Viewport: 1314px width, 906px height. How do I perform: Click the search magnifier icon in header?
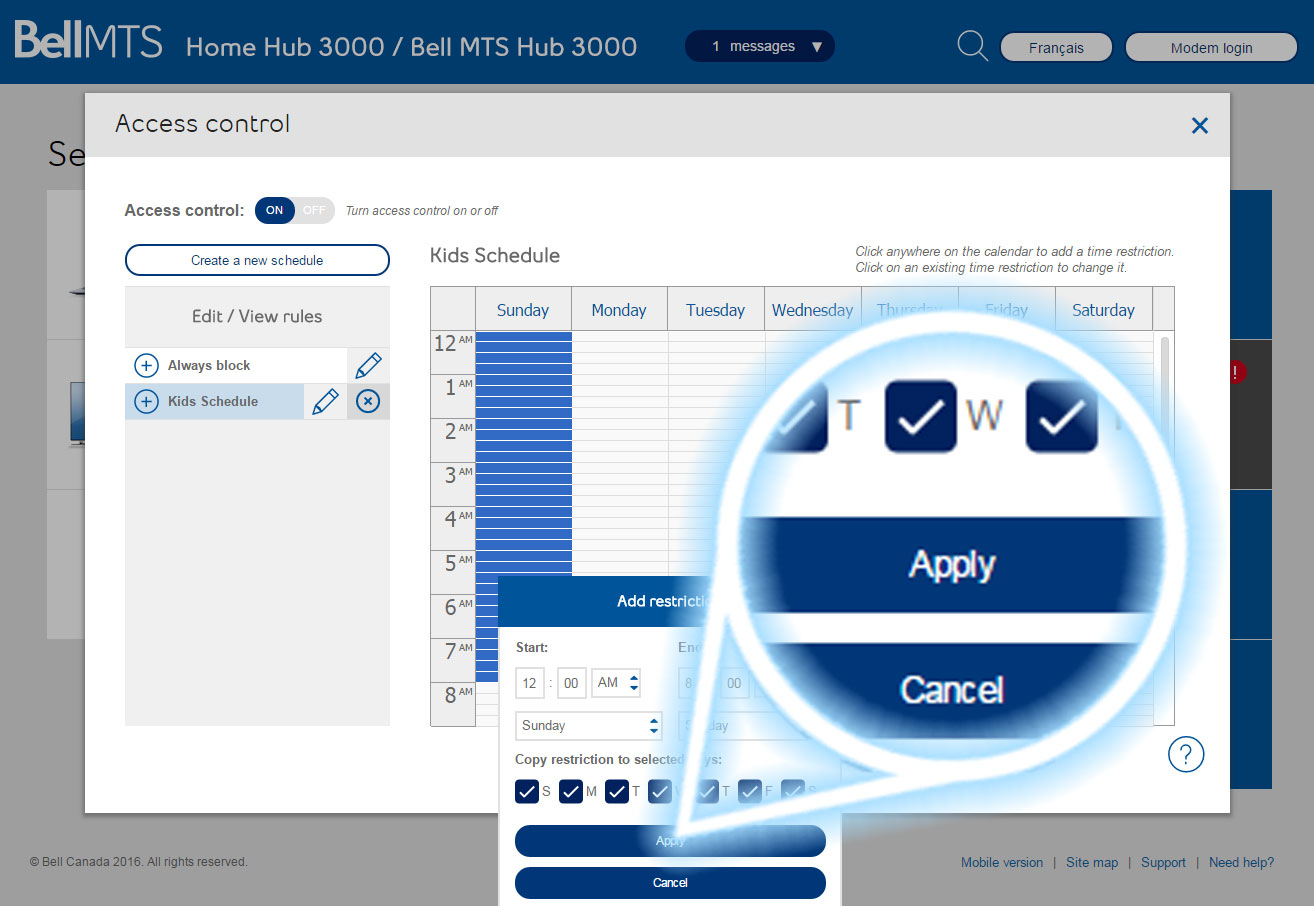tap(972, 46)
